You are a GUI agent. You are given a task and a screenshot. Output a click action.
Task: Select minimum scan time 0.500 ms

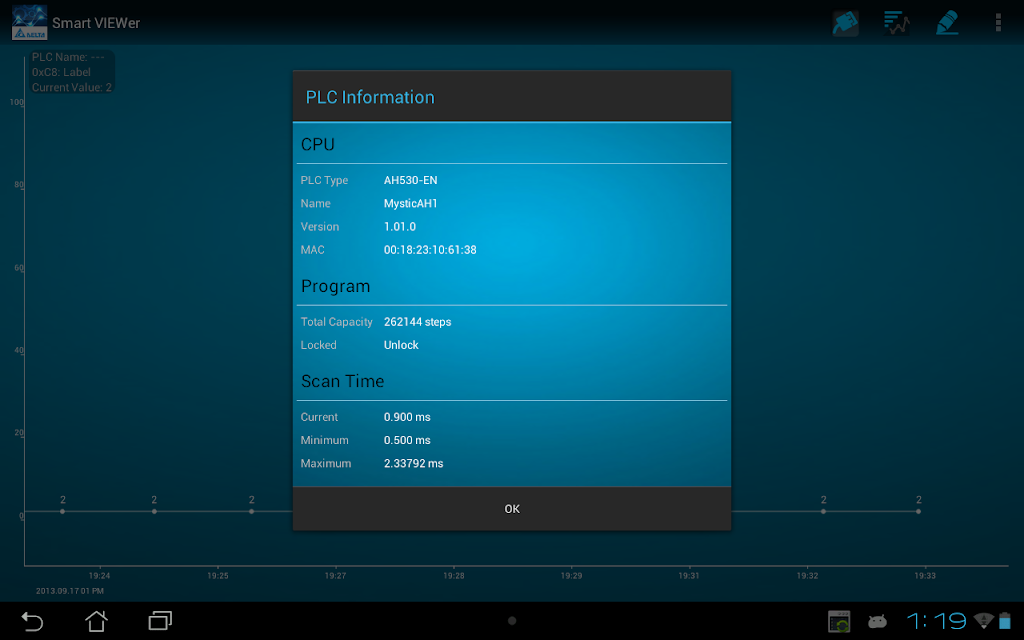click(407, 441)
